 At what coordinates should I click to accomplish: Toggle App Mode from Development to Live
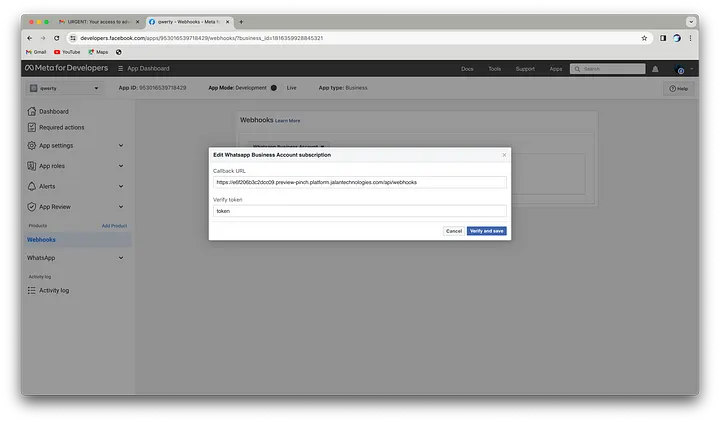(274, 88)
